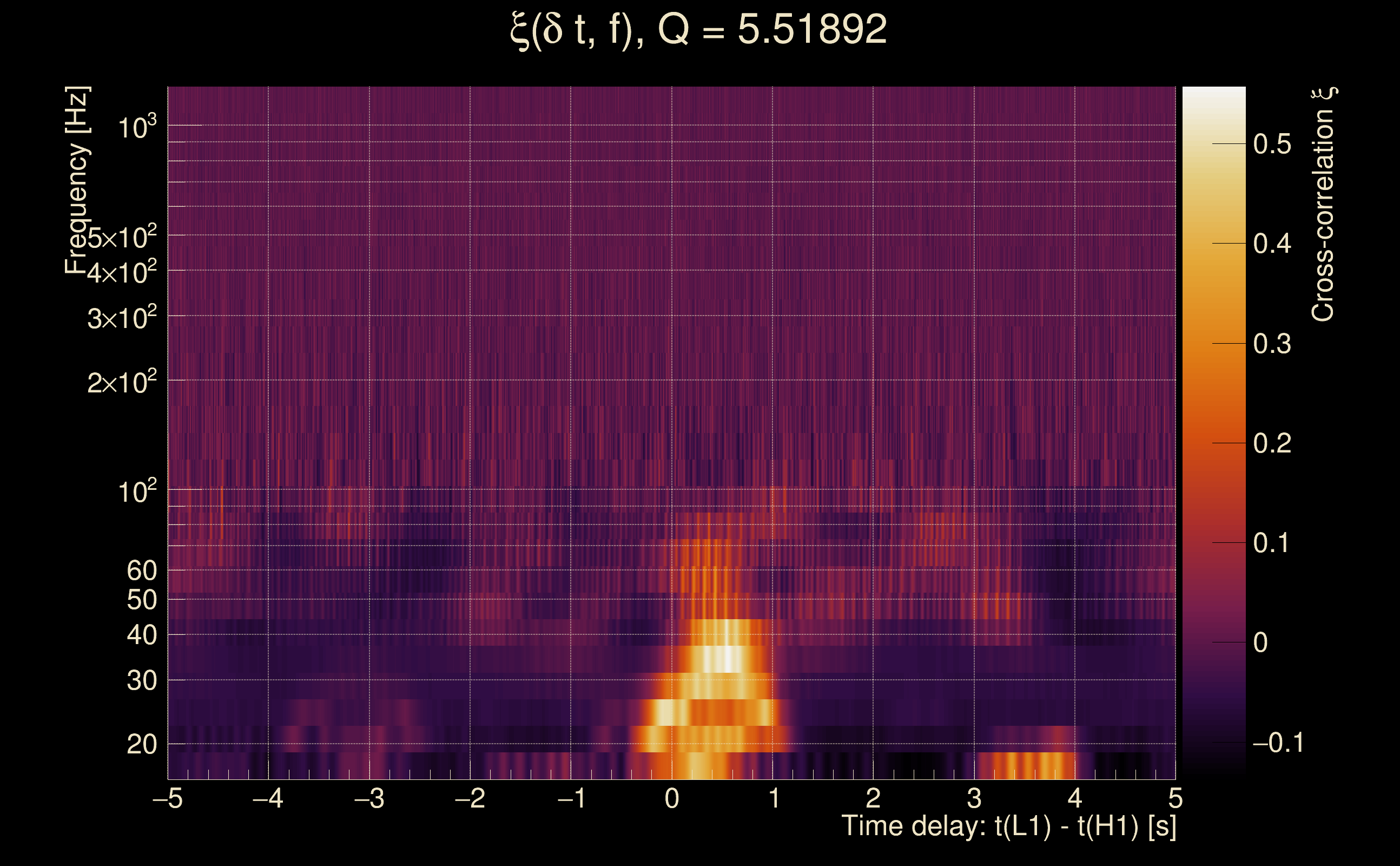Click the x-axis tick label −5

point(167,799)
